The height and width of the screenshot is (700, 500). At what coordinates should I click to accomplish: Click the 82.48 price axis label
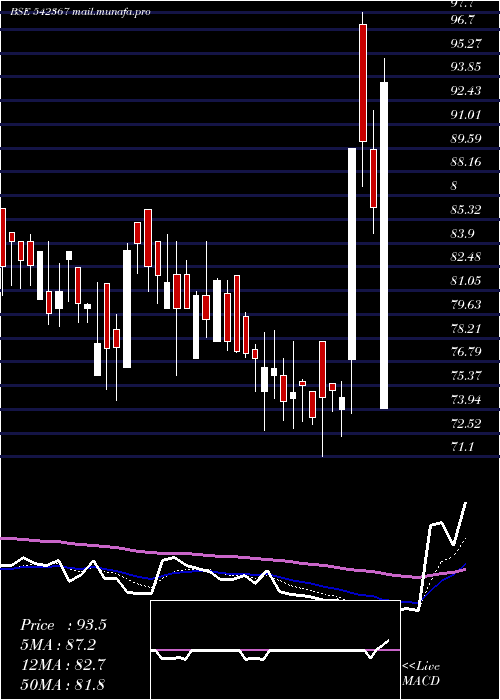(466, 257)
